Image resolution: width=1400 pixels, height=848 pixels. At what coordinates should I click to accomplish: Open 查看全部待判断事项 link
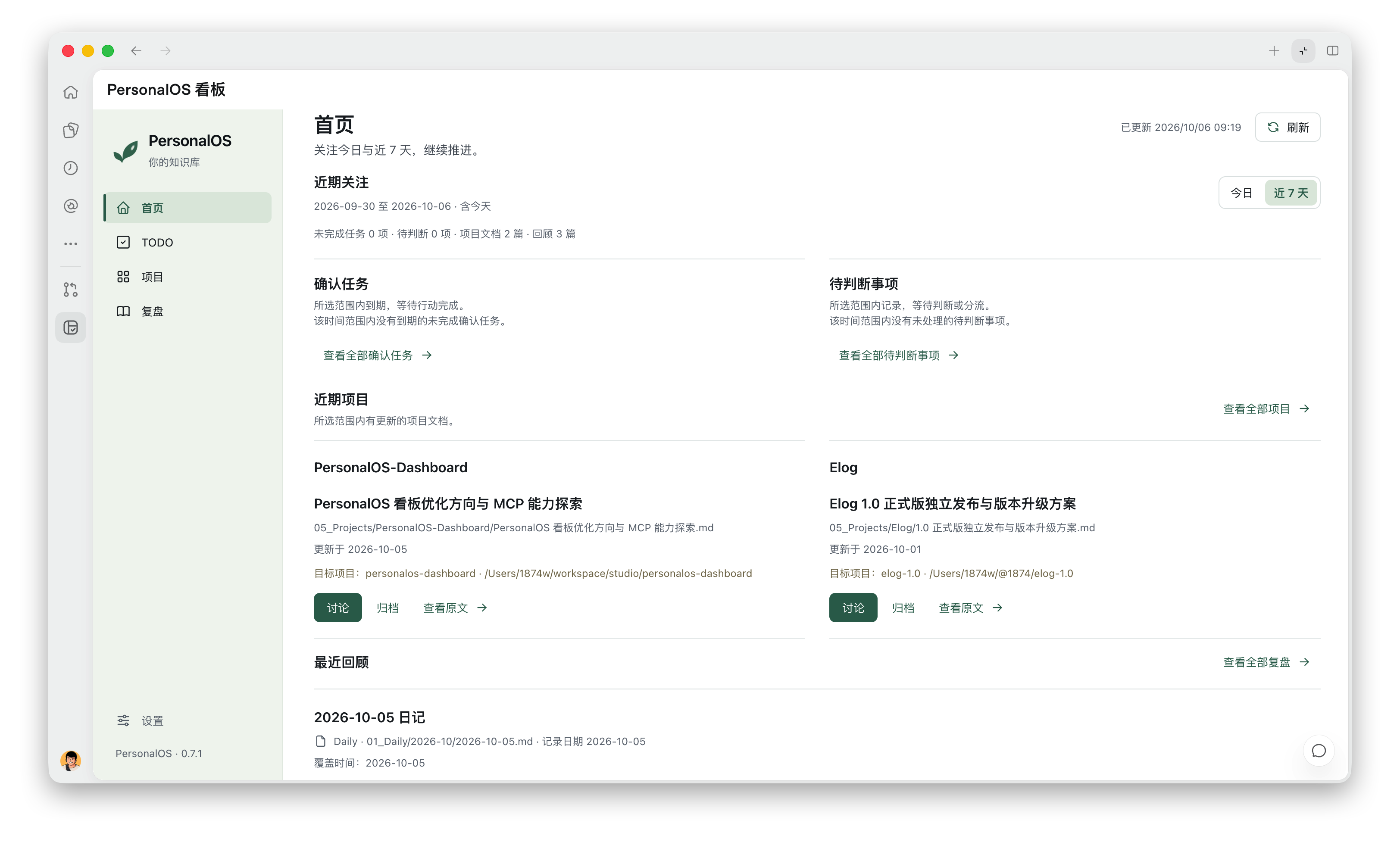point(899,355)
